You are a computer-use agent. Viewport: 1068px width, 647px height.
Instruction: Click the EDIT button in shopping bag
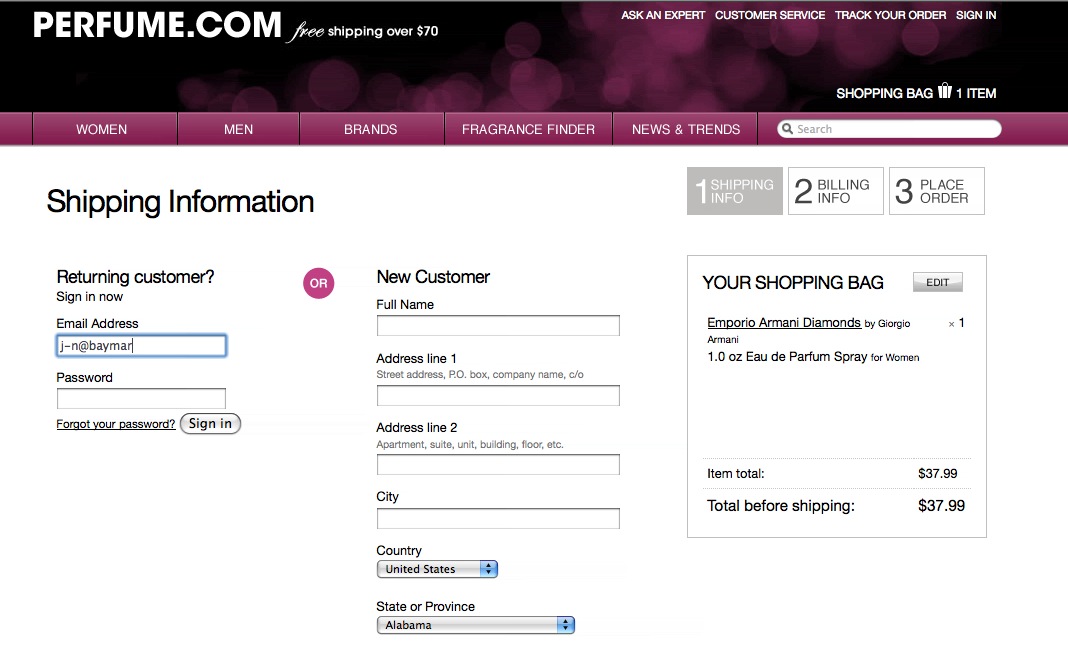pos(937,281)
